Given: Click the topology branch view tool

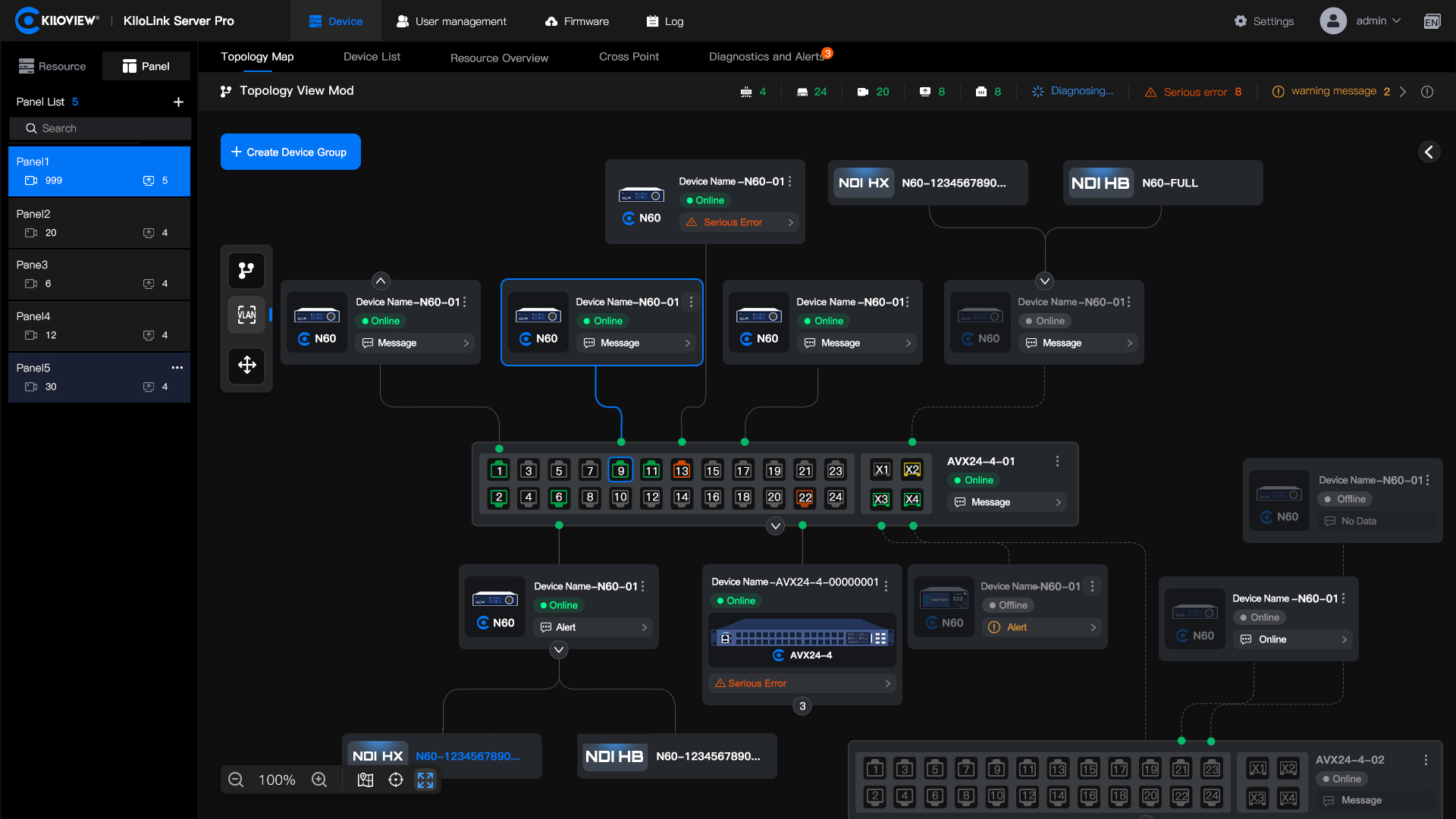Looking at the screenshot, I should [246, 271].
